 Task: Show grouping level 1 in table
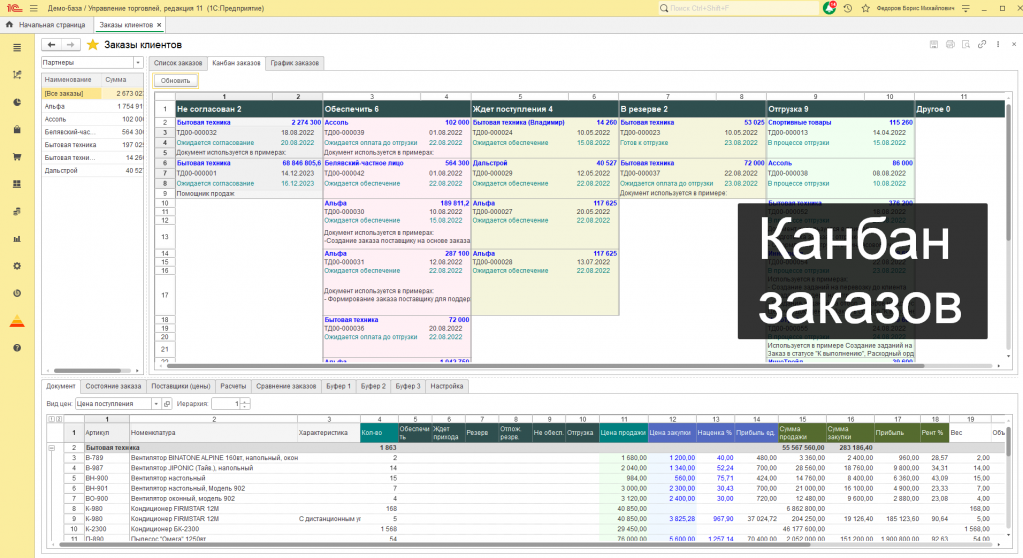[52, 419]
